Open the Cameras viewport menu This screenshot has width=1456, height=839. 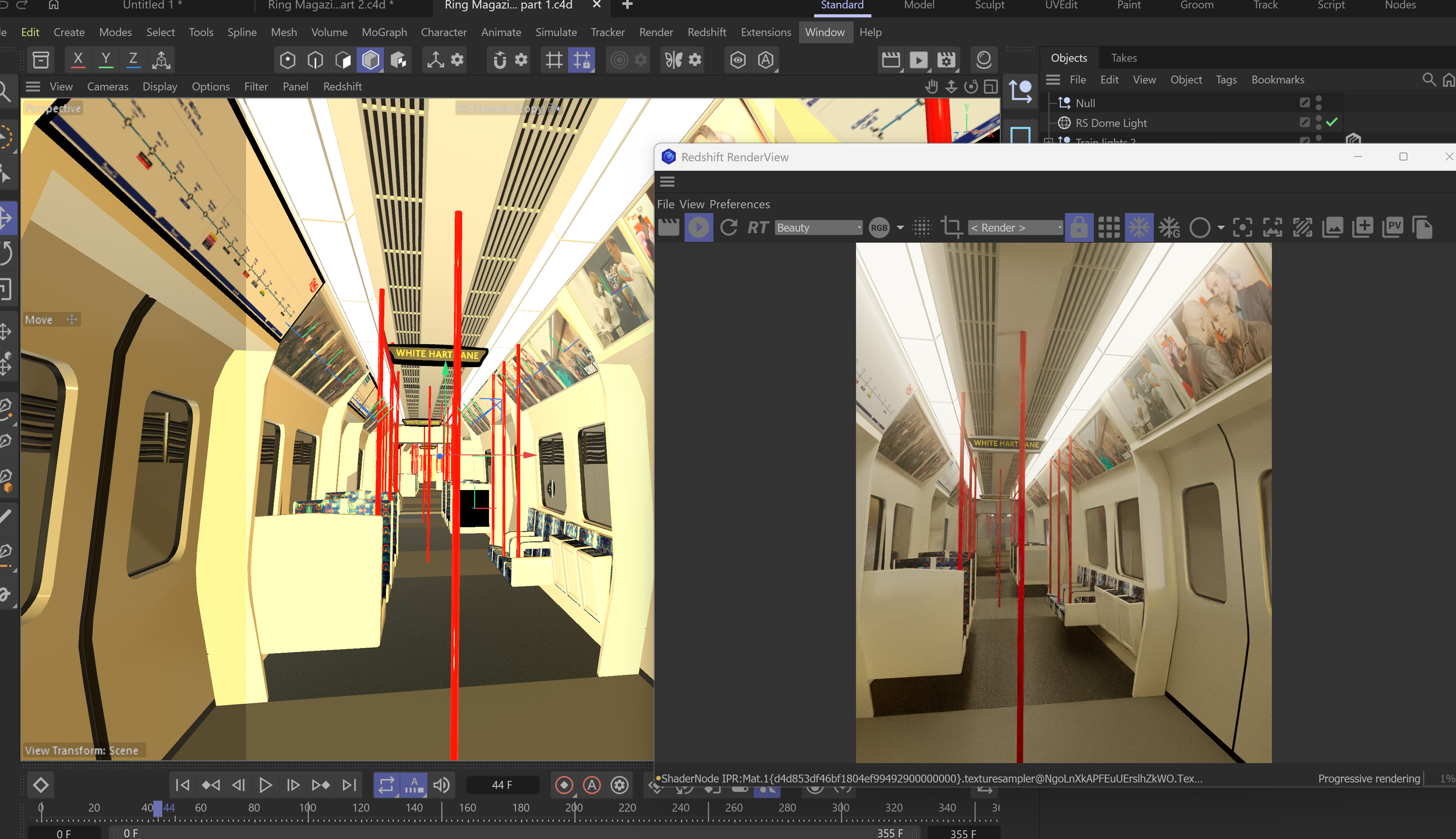[x=107, y=86]
